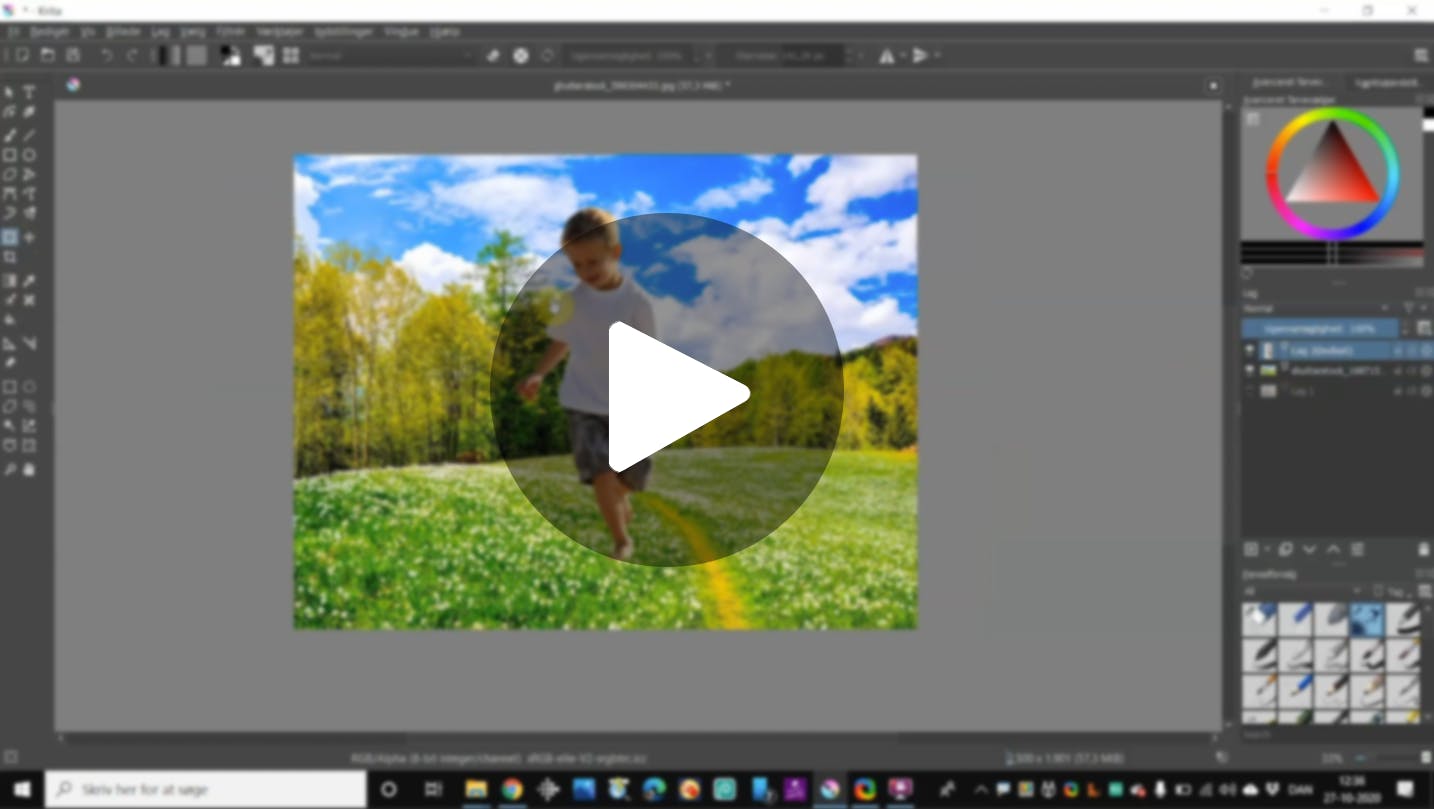1434x809 pixels.
Task: Delete the selected layer with trash icon
Action: coord(1423,549)
